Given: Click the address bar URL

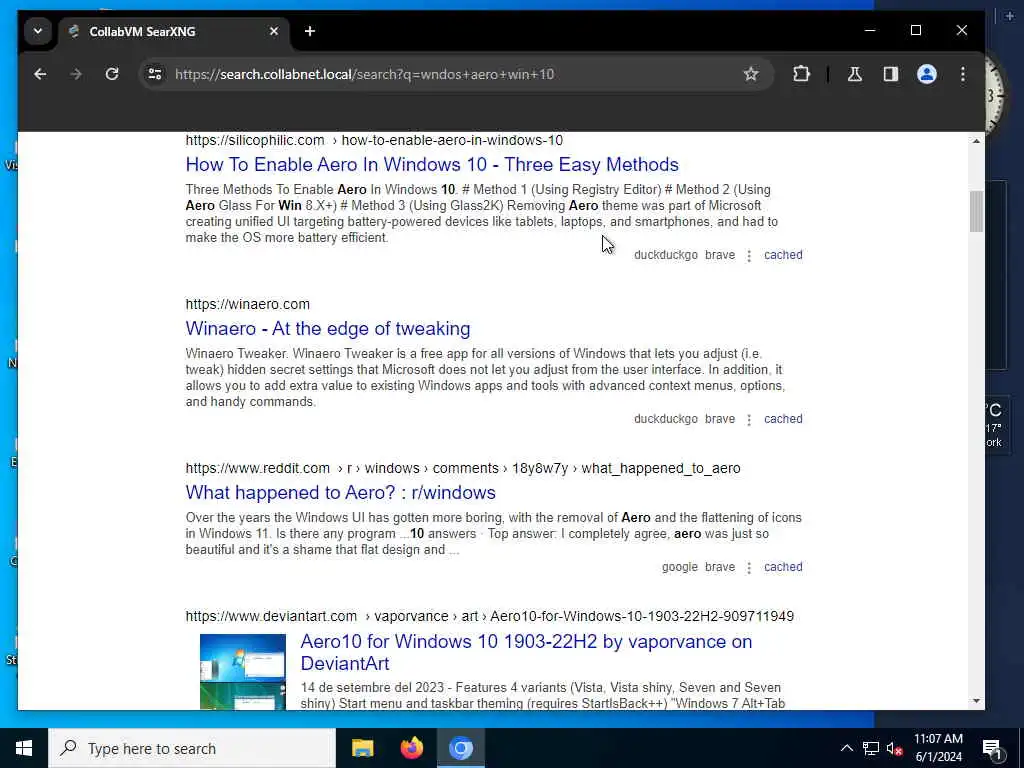Looking at the screenshot, I should pyautogui.click(x=364, y=74).
